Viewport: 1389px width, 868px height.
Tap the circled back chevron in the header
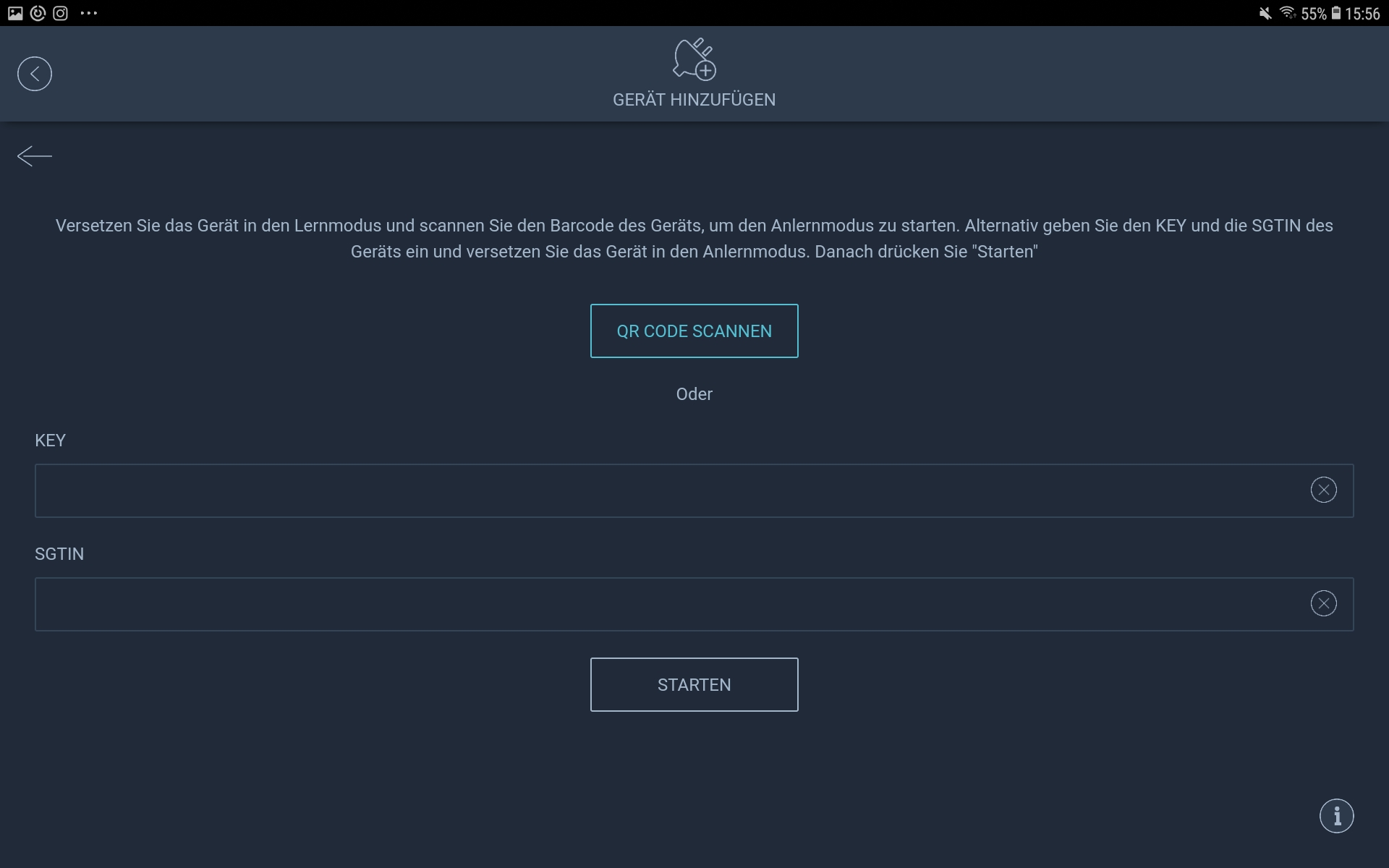coord(35,74)
